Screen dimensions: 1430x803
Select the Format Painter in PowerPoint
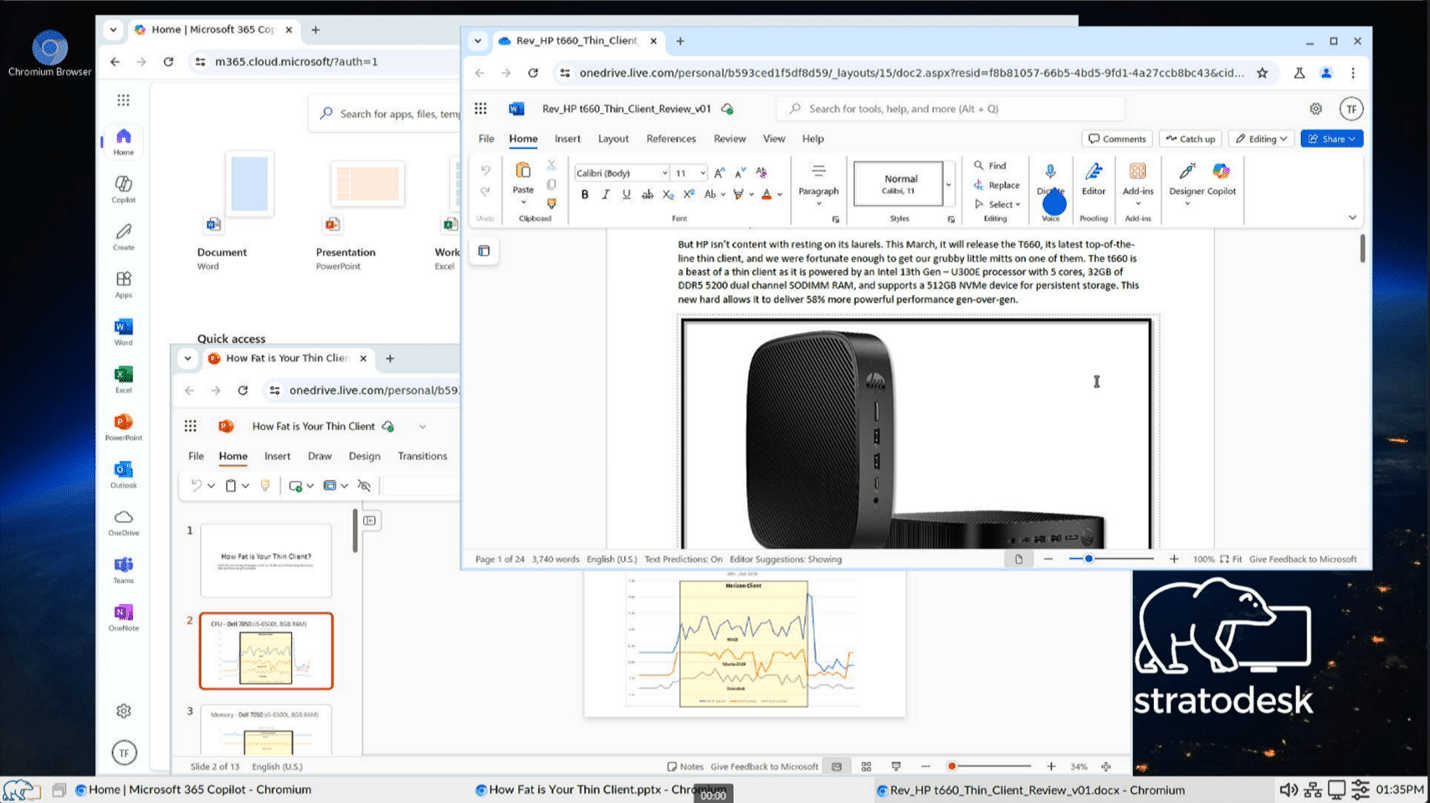click(266, 486)
